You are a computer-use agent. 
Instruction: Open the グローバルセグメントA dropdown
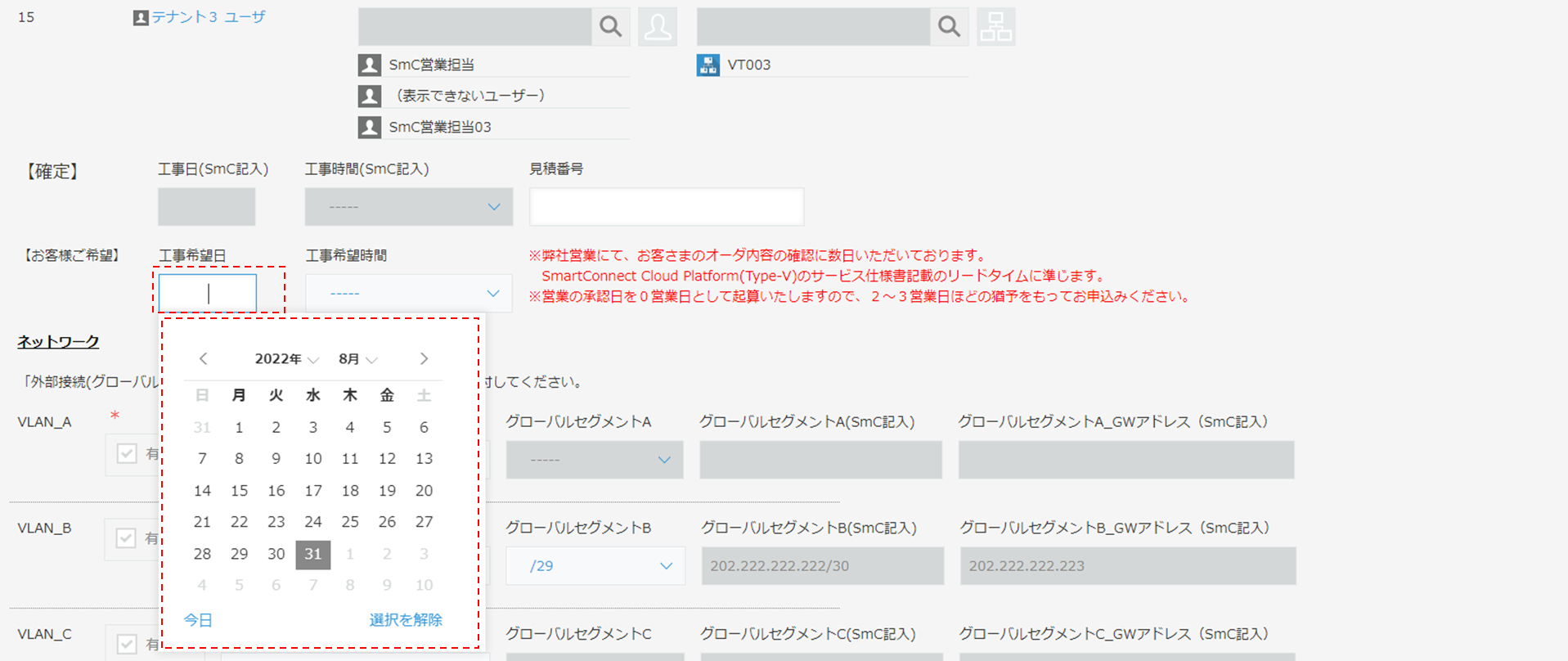pyautogui.click(x=595, y=460)
